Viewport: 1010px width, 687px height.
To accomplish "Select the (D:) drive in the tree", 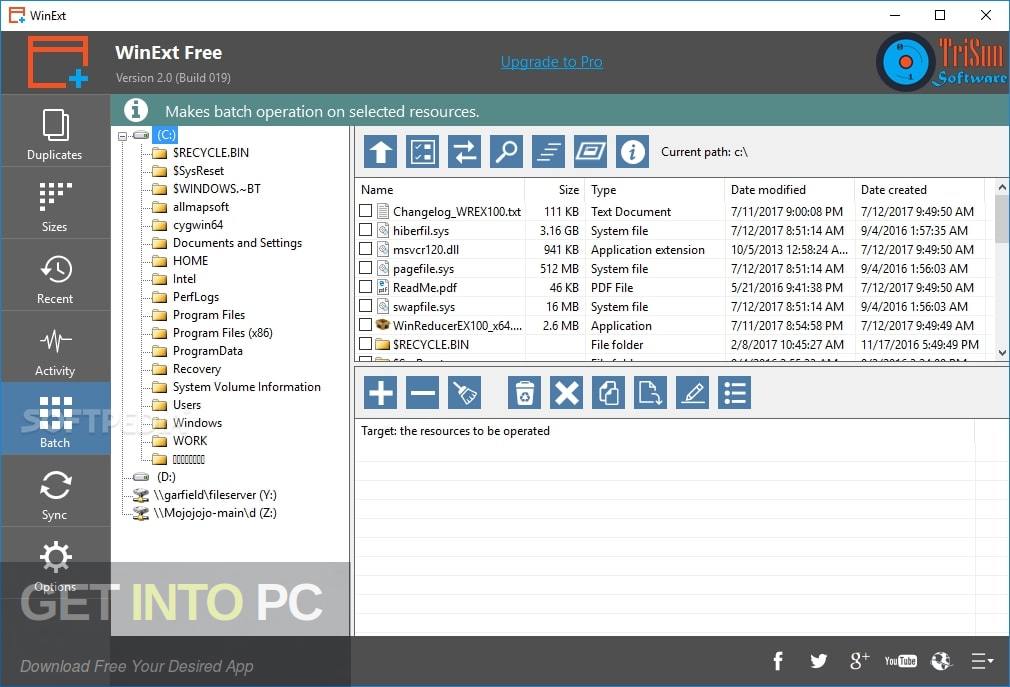I will click(x=166, y=477).
